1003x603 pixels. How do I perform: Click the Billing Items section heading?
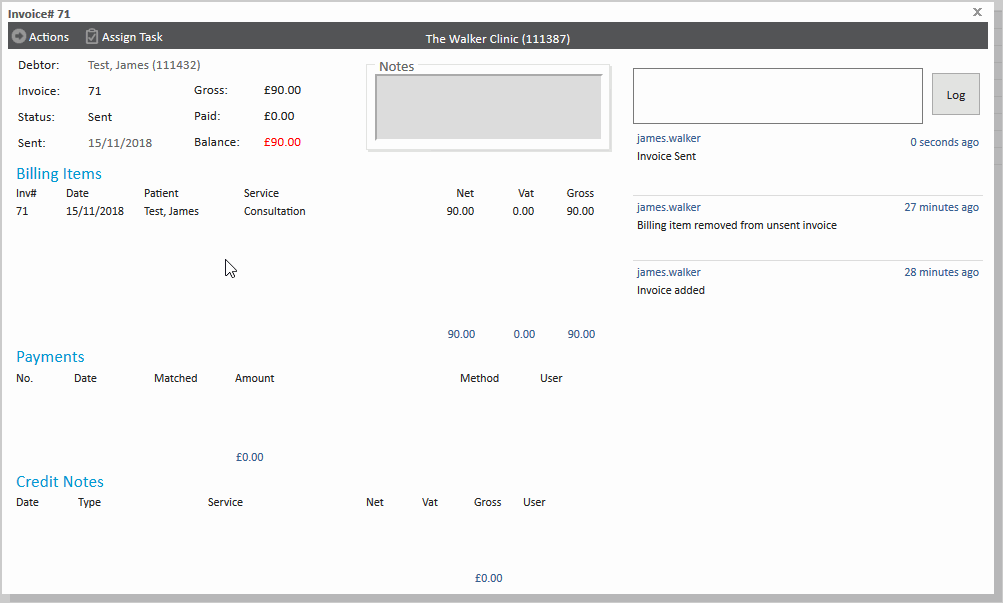coord(59,174)
